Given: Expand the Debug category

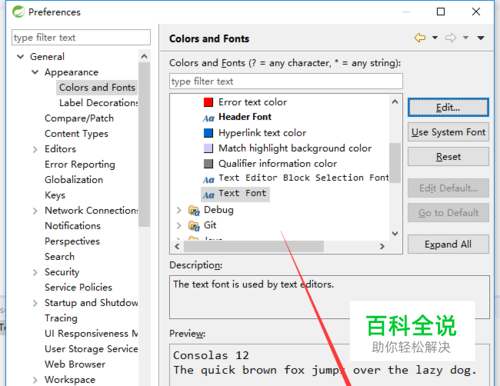Looking at the screenshot, I should [179, 210].
